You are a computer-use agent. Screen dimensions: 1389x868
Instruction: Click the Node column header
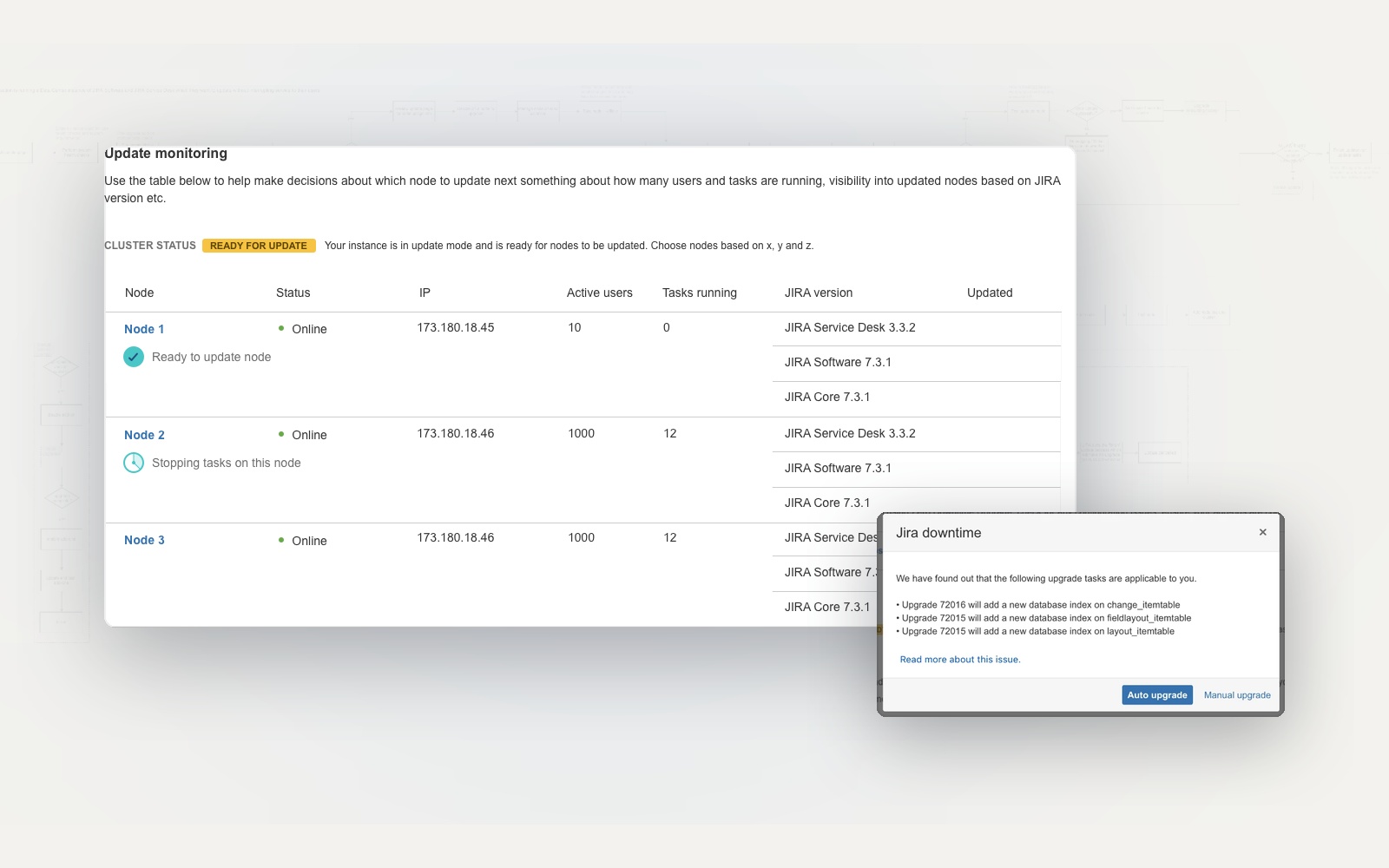pyautogui.click(x=139, y=293)
